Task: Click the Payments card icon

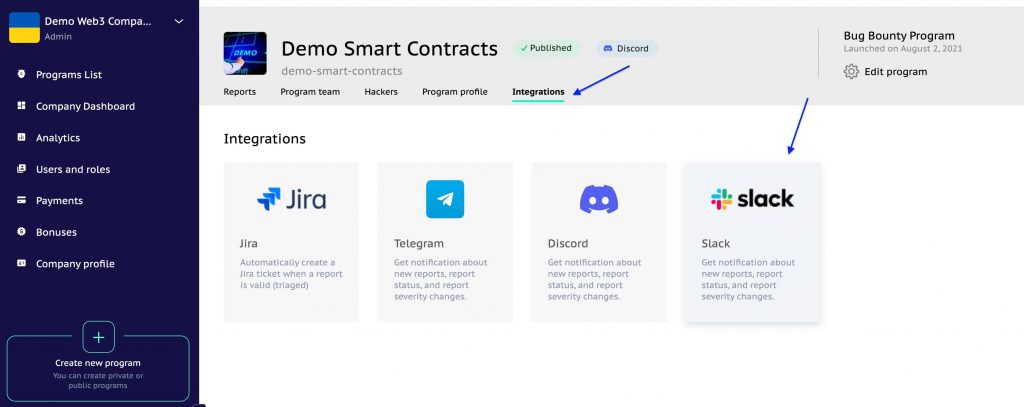Action: pyautogui.click(x=22, y=200)
